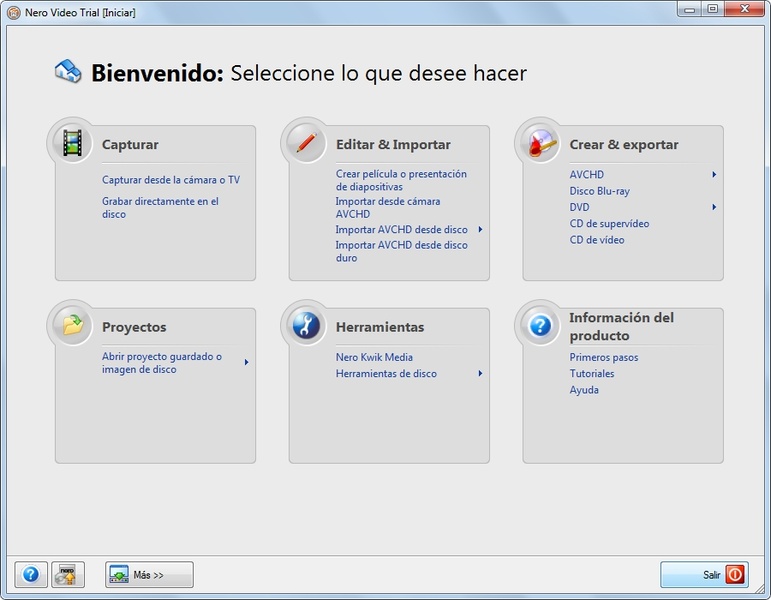Click the Crear & exportar disc icon
Image resolution: width=771 pixels, height=600 pixels.
pos(541,143)
